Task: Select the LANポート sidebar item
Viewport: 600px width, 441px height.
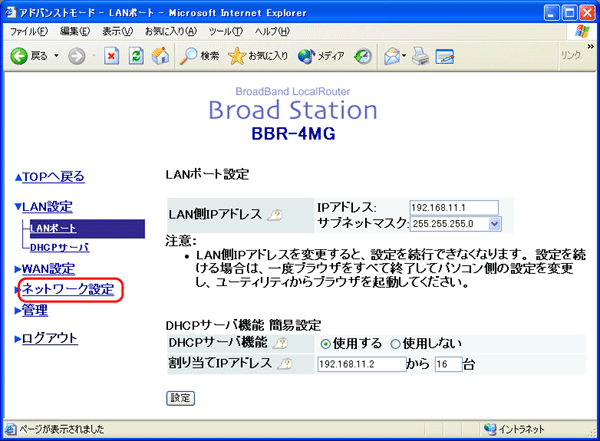Action: click(87, 229)
